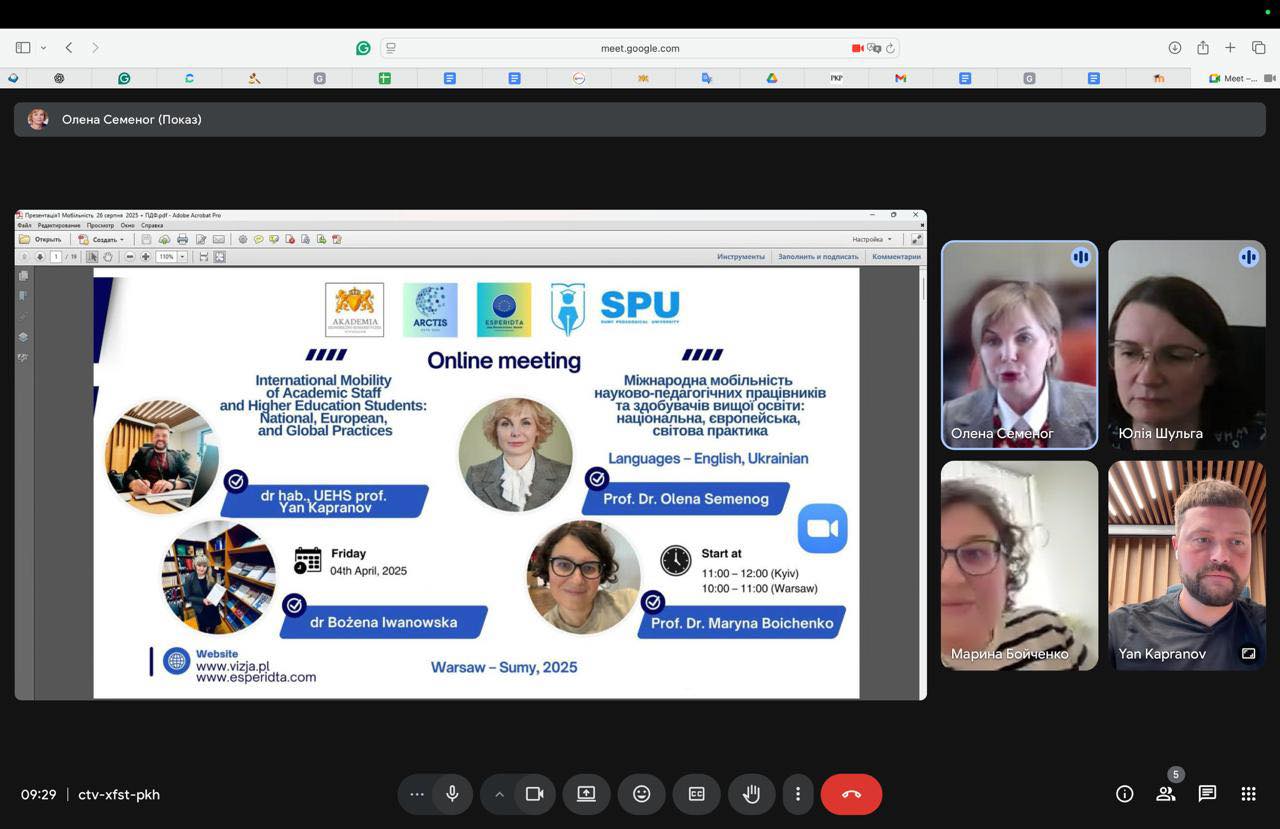Click Safari's new tab plus button
Screen dimensions: 1280x829
1230,48
